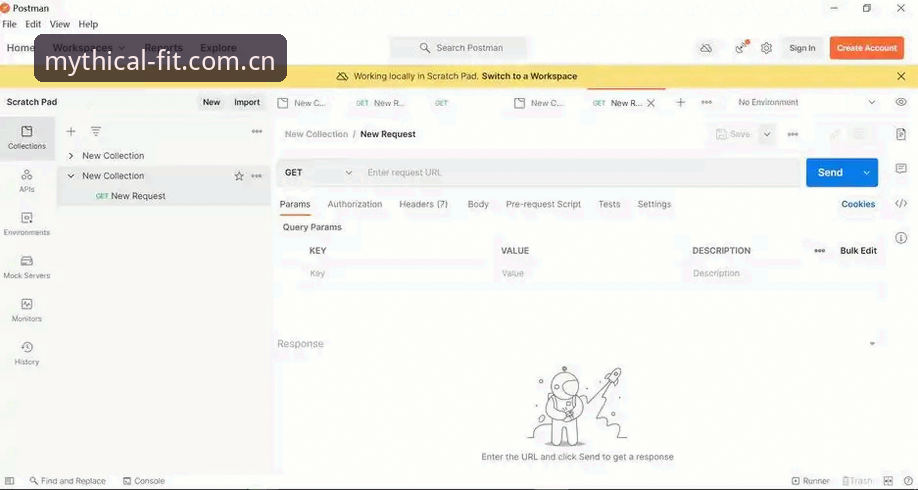Image resolution: width=918 pixels, height=490 pixels.
Task: Open the three-dot tab options menu
Action: (x=707, y=102)
